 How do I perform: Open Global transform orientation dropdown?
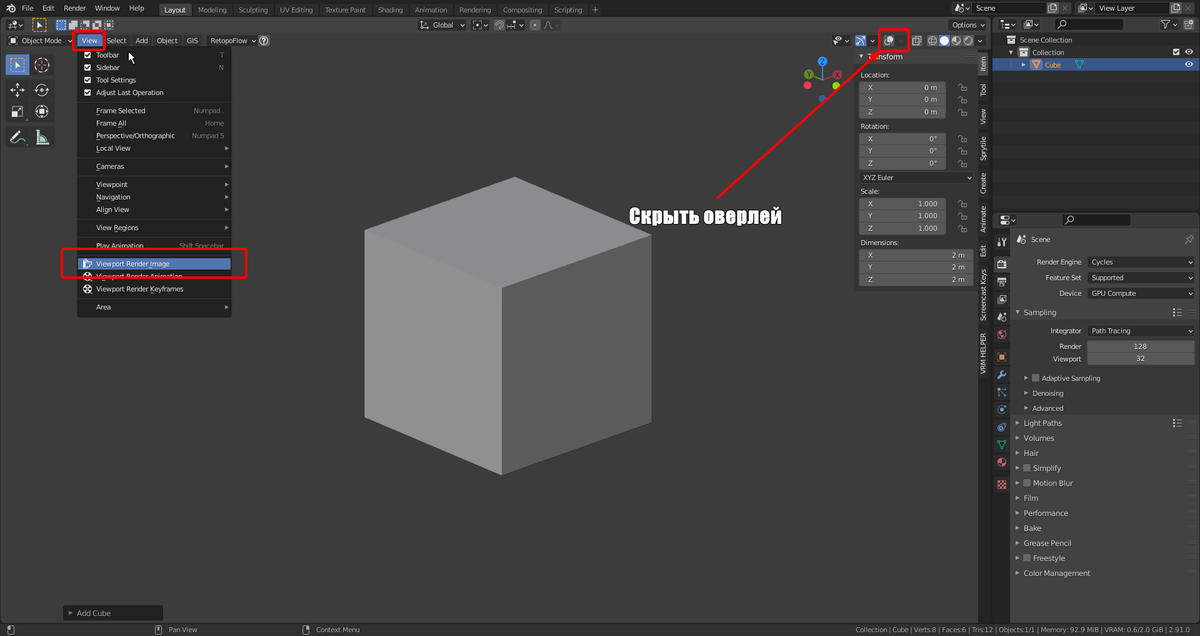(x=441, y=25)
